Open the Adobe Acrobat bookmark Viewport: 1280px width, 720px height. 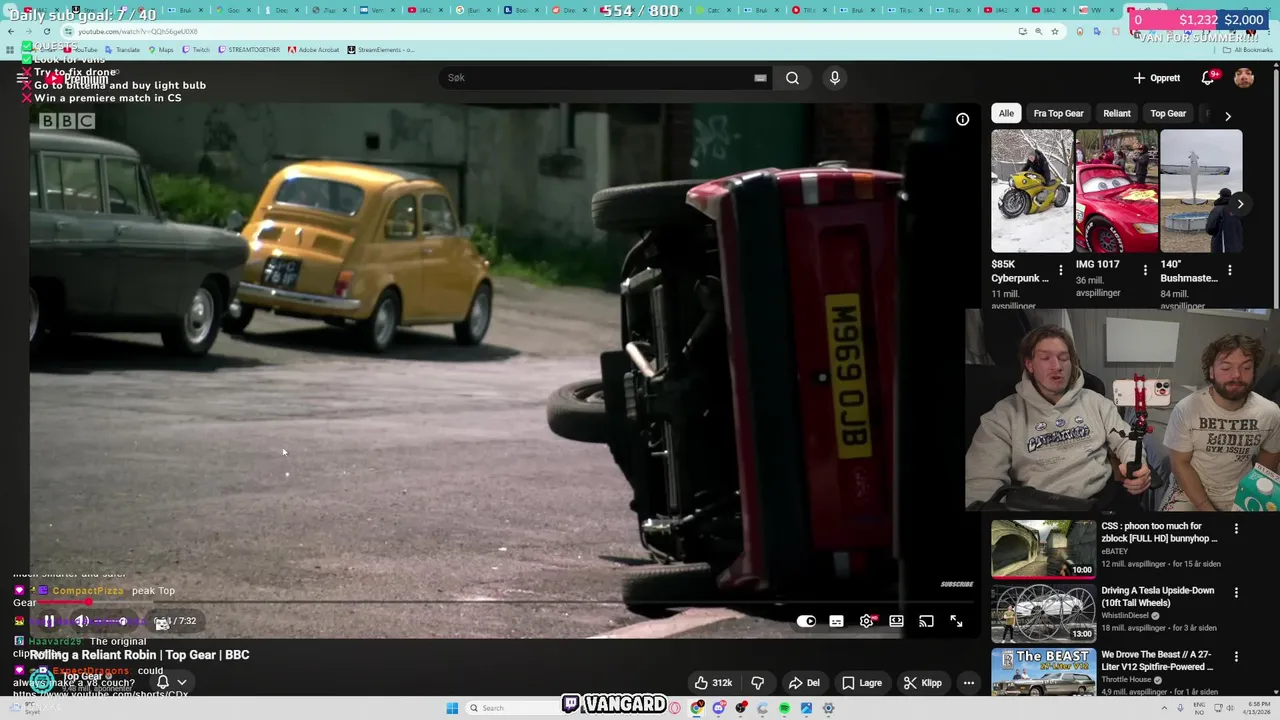coord(312,49)
